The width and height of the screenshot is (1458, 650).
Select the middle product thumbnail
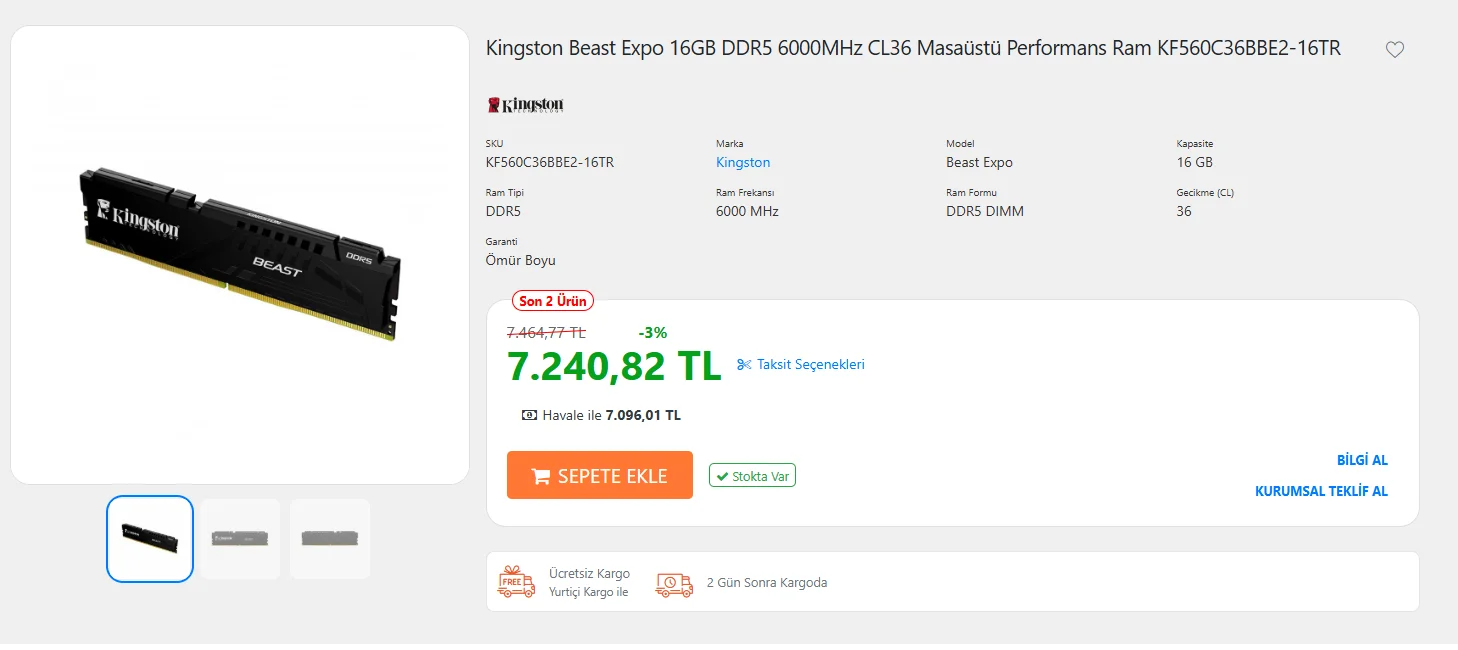coord(240,539)
